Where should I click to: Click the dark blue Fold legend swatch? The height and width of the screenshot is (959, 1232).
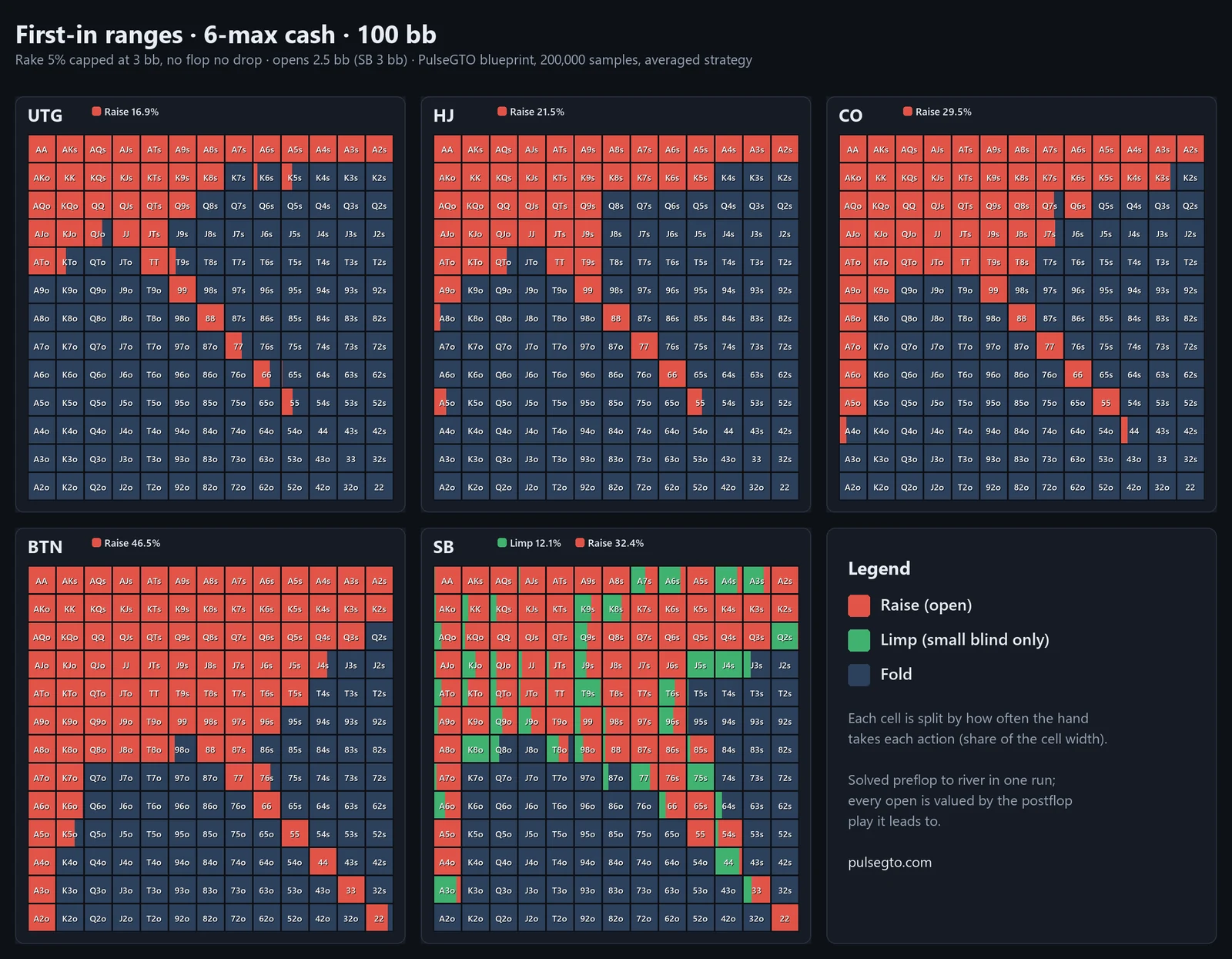pyautogui.click(x=859, y=675)
